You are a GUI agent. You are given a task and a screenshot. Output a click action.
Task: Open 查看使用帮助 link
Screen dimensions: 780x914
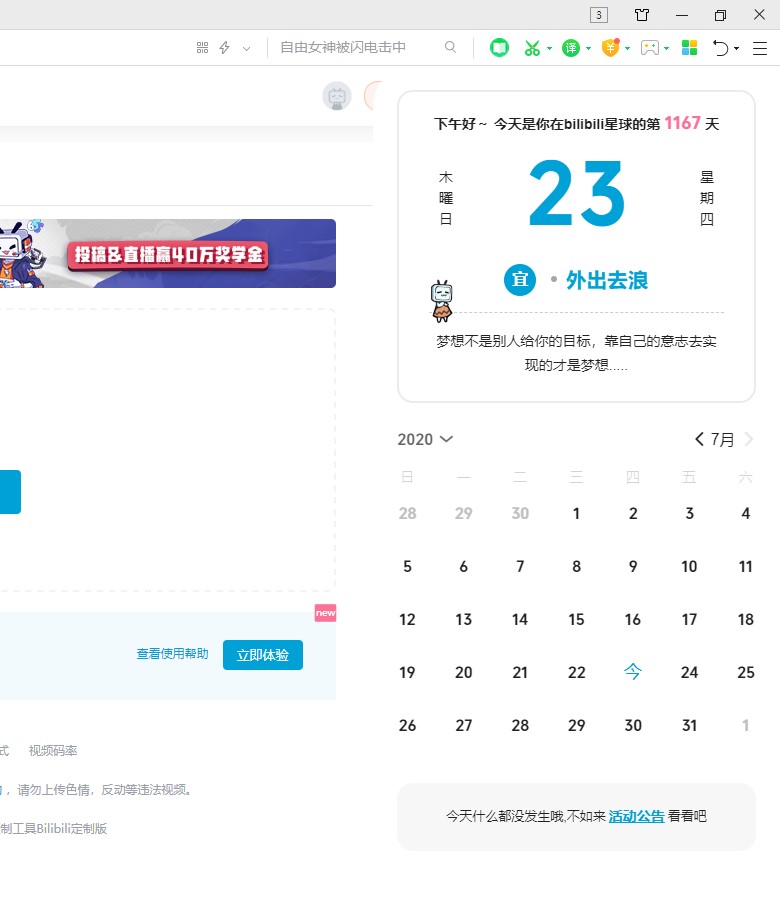click(x=173, y=654)
